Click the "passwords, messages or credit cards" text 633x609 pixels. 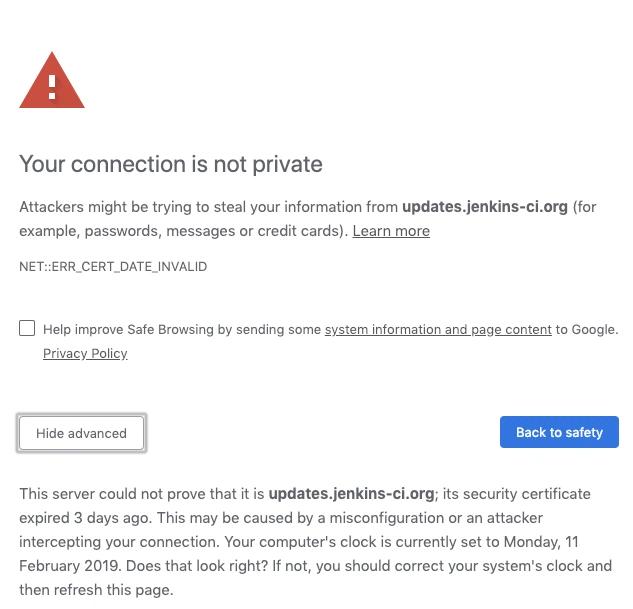[215, 231]
